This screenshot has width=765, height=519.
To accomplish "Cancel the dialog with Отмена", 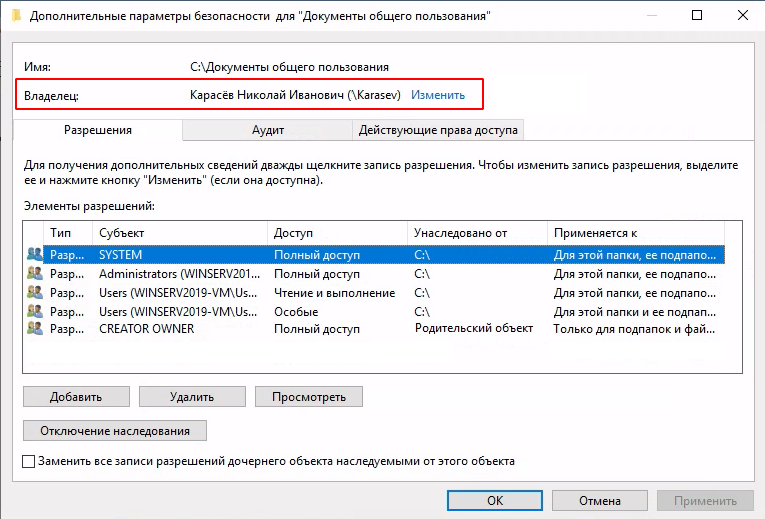I will click(x=600, y=500).
